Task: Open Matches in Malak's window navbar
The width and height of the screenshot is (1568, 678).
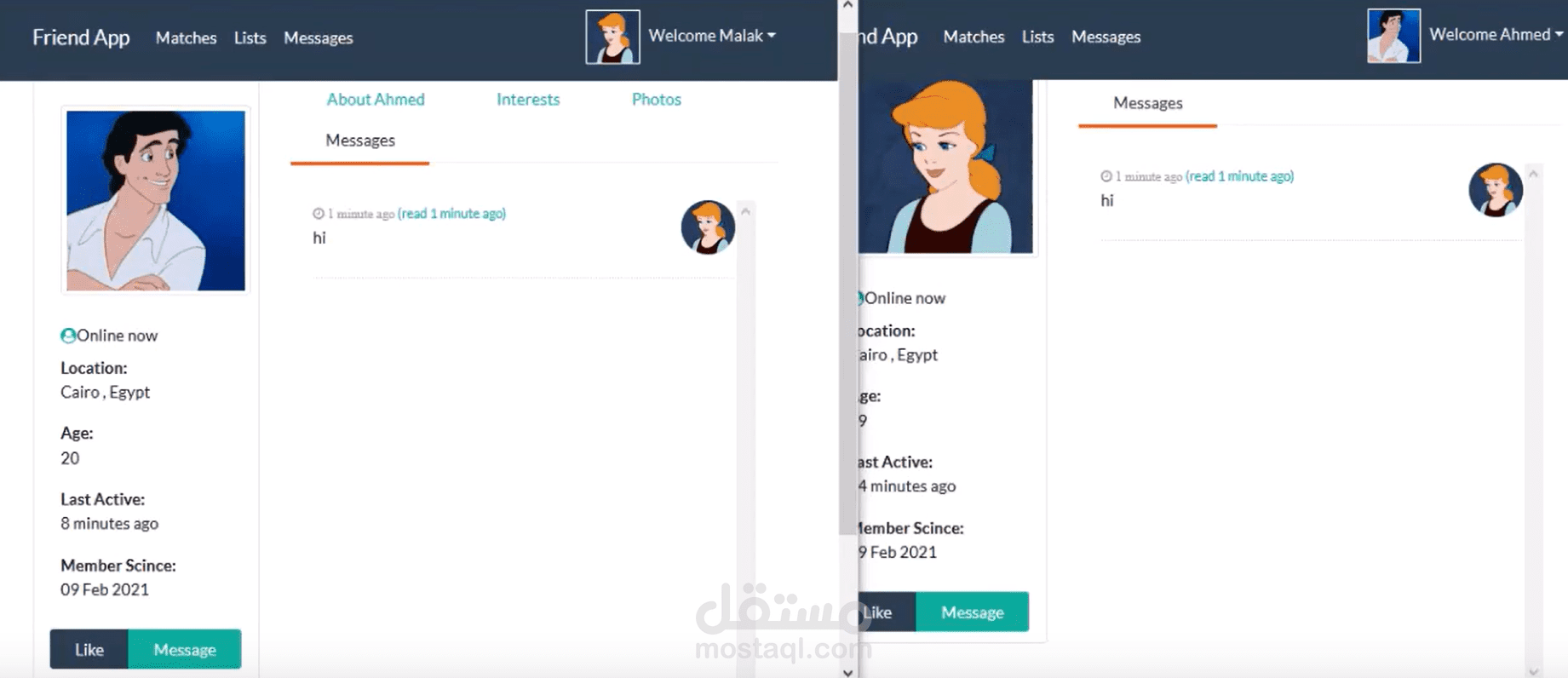Action: coord(186,37)
